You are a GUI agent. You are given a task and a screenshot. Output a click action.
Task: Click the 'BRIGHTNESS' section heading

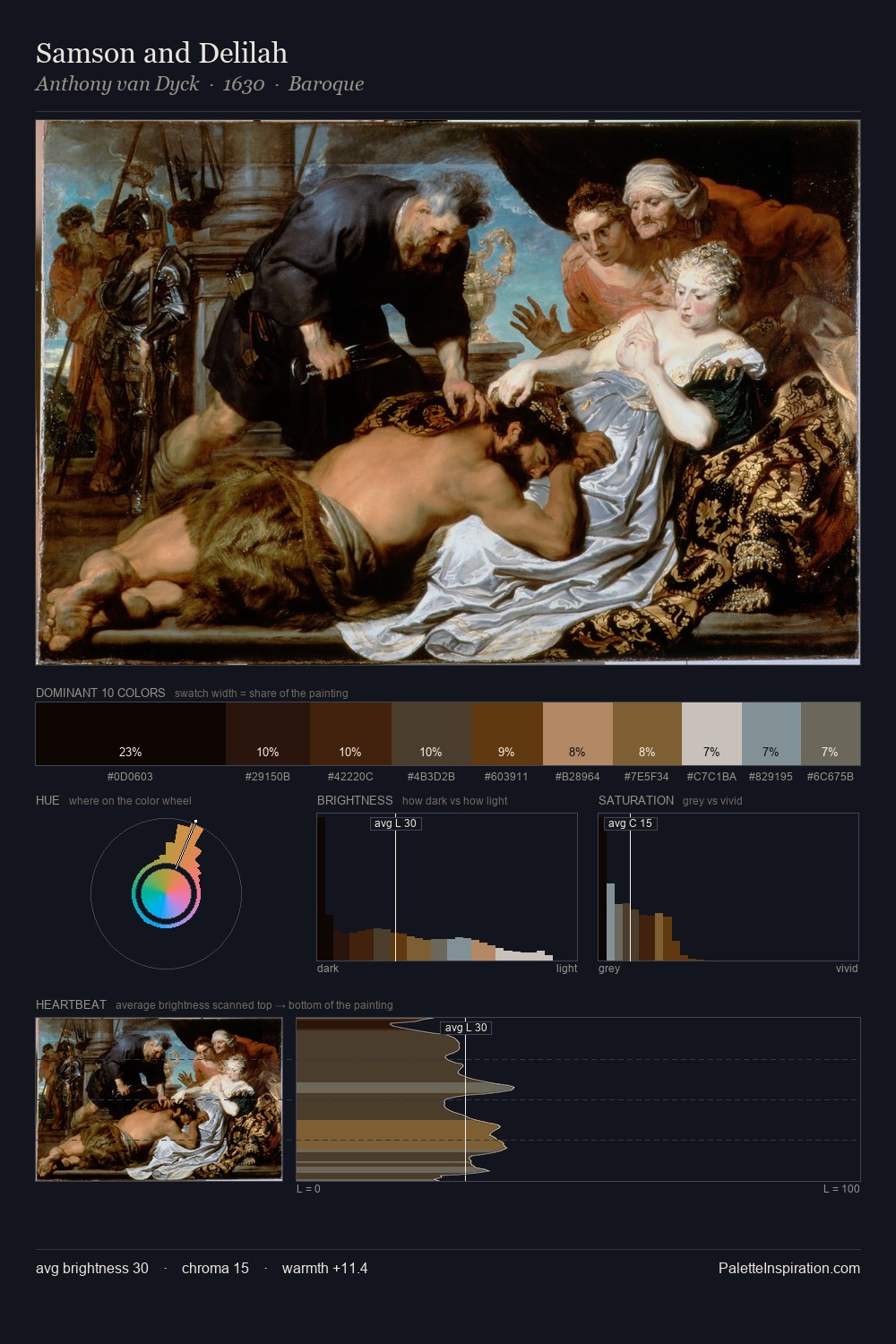pyautogui.click(x=355, y=800)
